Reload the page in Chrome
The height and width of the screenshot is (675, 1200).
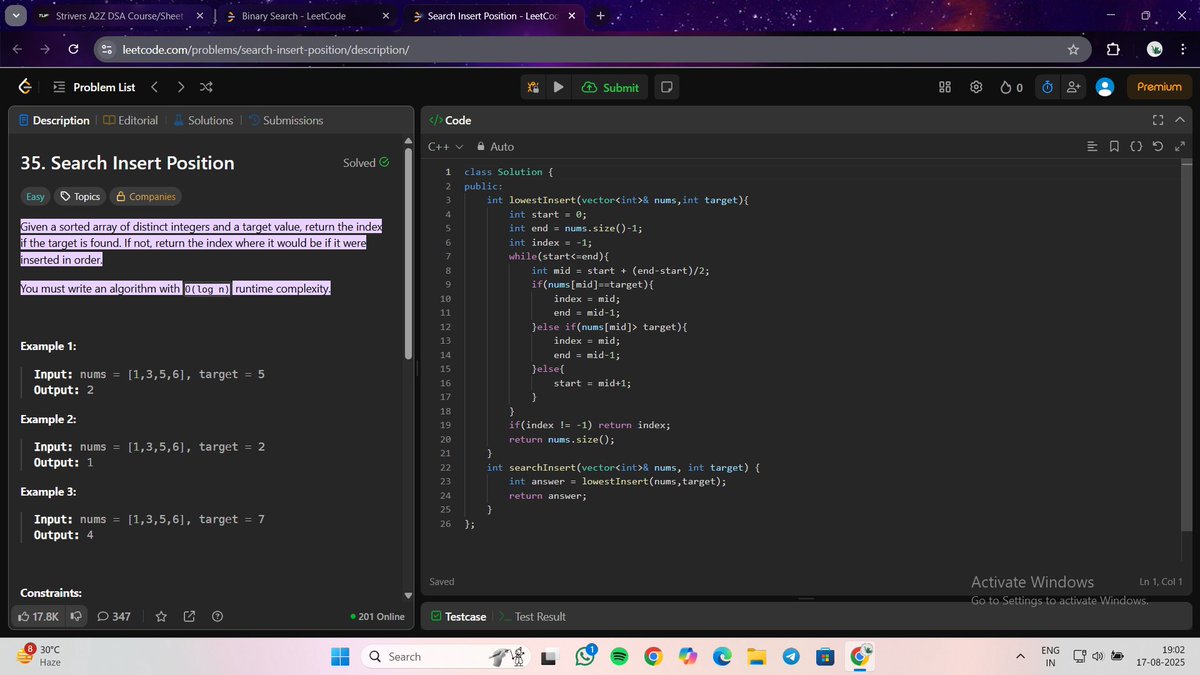point(74,49)
